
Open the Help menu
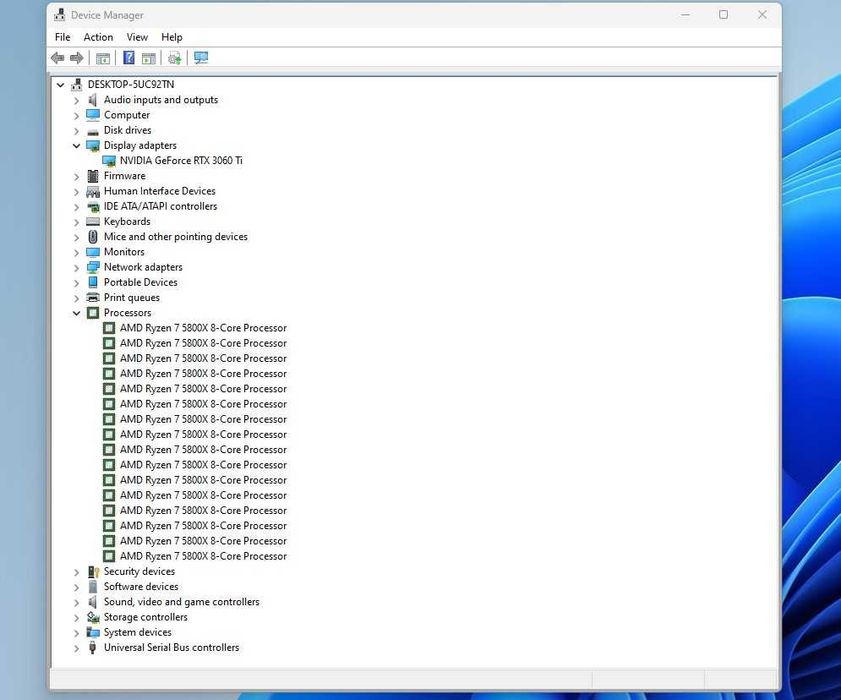pyautogui.click(x=172, y=37)
